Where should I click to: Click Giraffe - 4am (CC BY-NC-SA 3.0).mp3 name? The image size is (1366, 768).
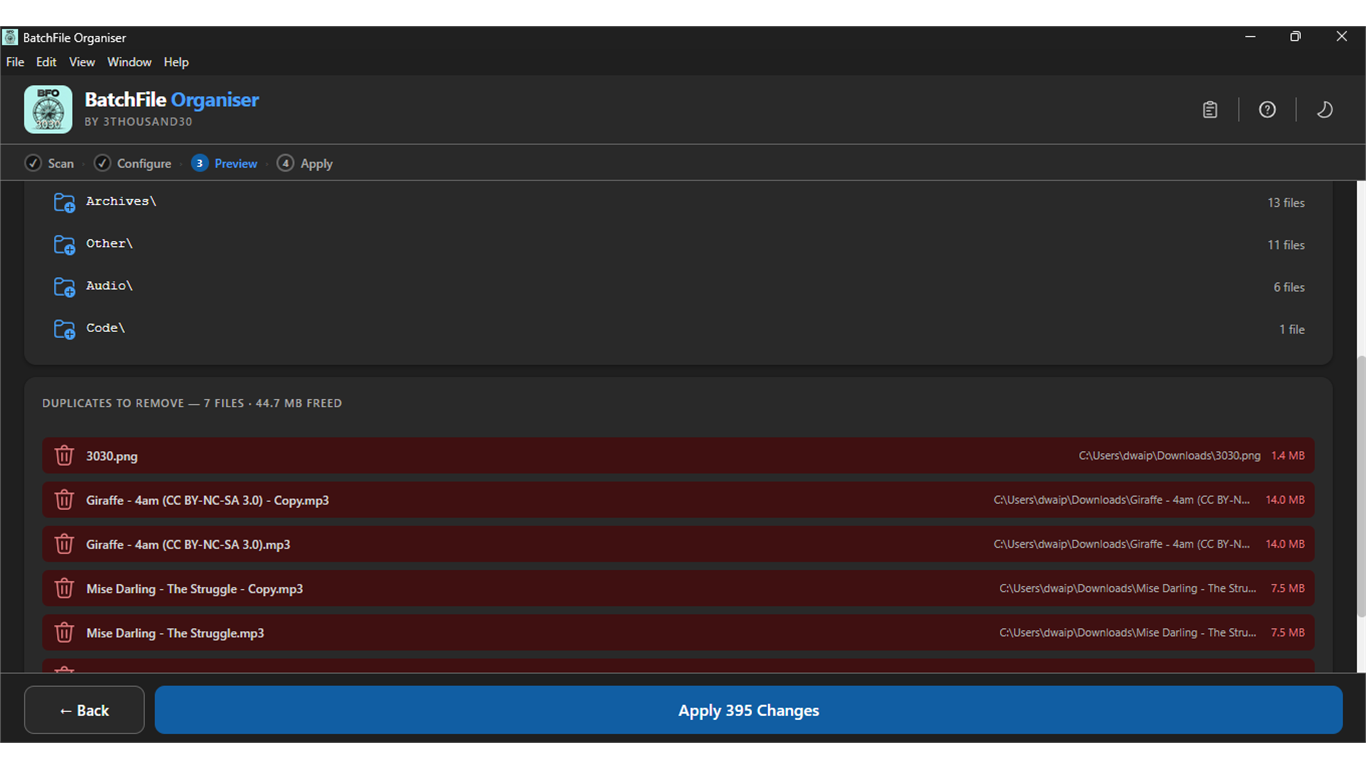[188, 545]
